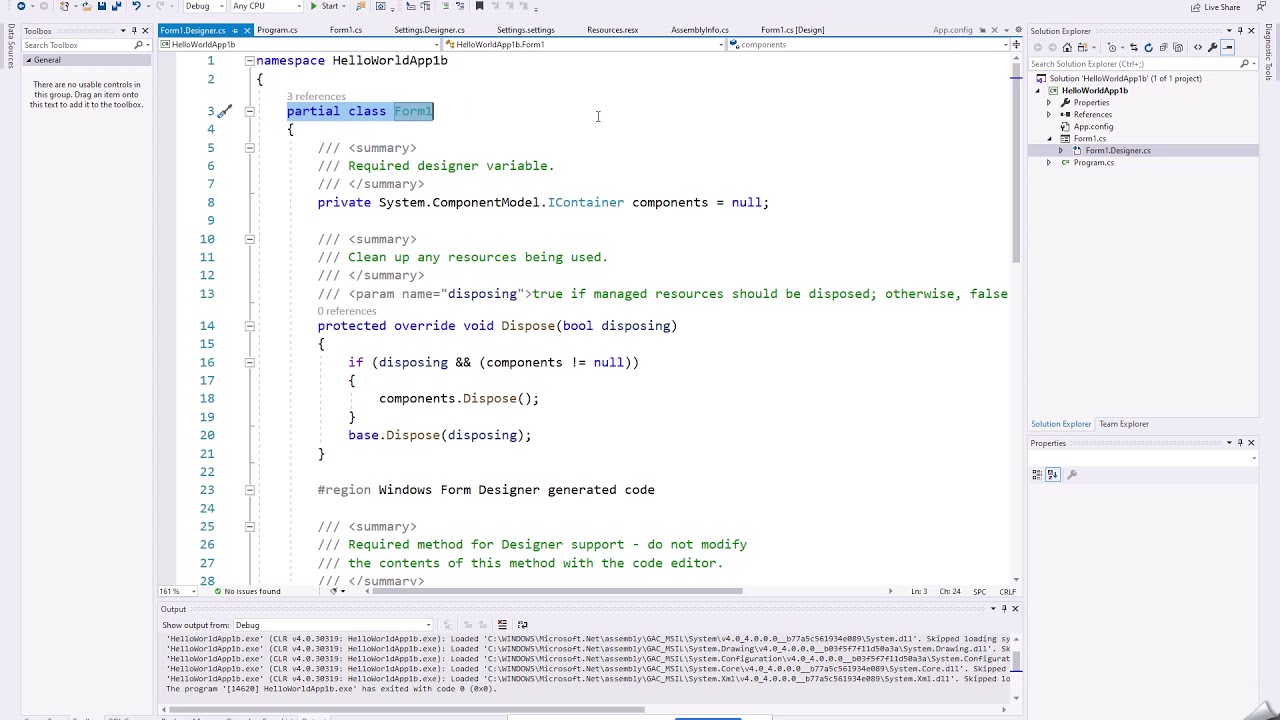Image resolution: width=1280 pixels, height=720 pixels.
Task: Toggle the Alphabetical sort in Properties panel
Action: pos(1052,475)
